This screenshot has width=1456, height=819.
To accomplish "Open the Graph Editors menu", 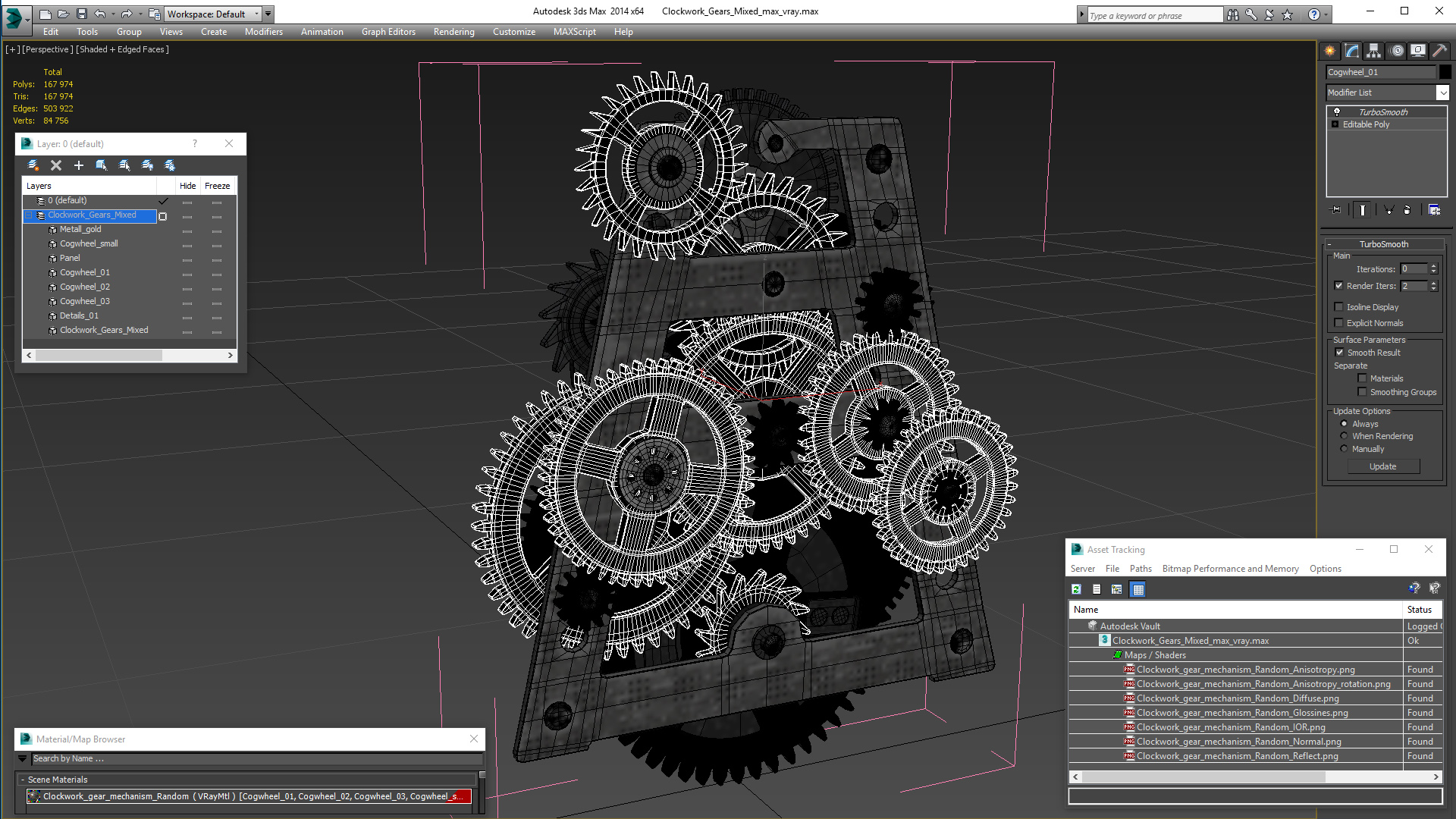I will [388, 32].
